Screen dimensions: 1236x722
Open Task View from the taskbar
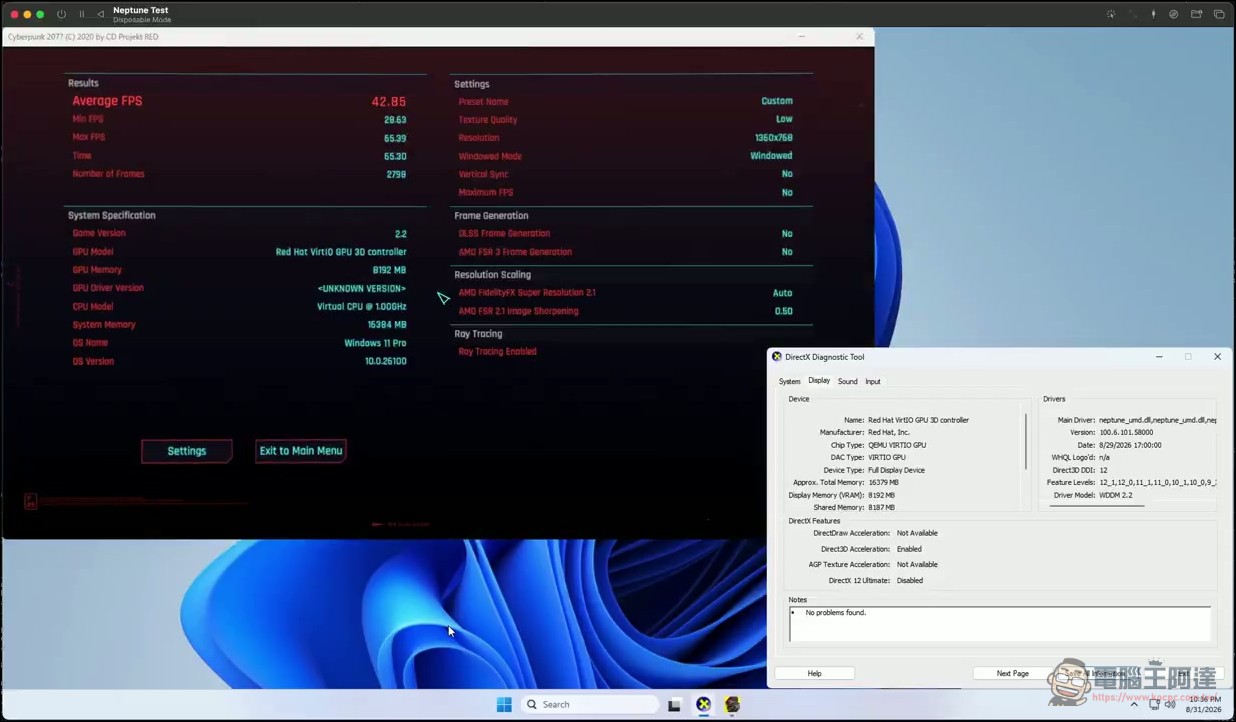(674, 705)
